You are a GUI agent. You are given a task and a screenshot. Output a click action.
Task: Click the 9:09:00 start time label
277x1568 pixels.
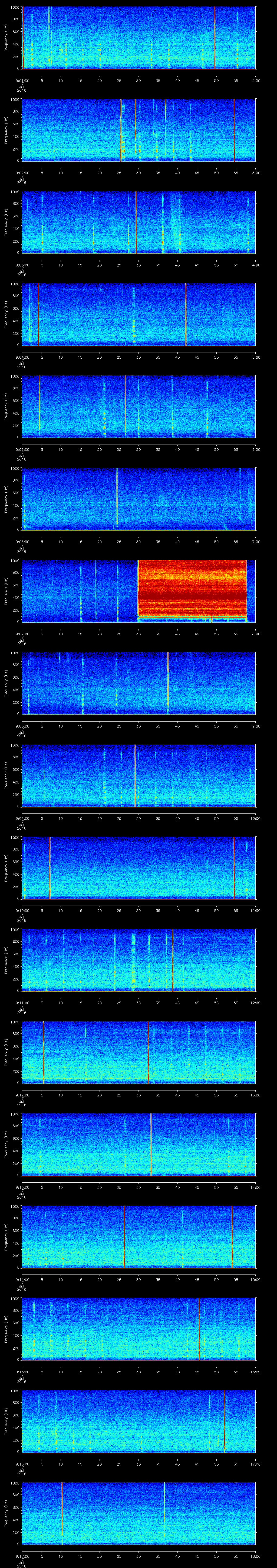click(22, 818)
